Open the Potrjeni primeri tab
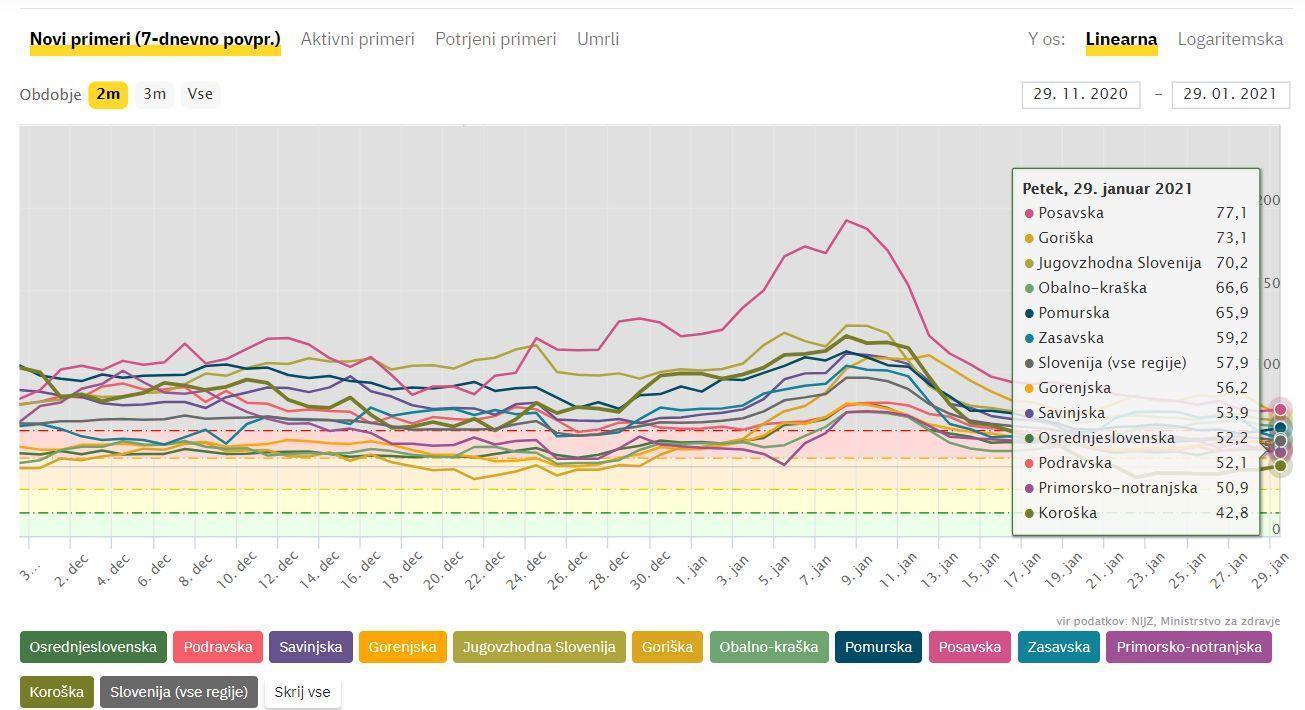This screenshot has height=710, width=1305. 495,39
